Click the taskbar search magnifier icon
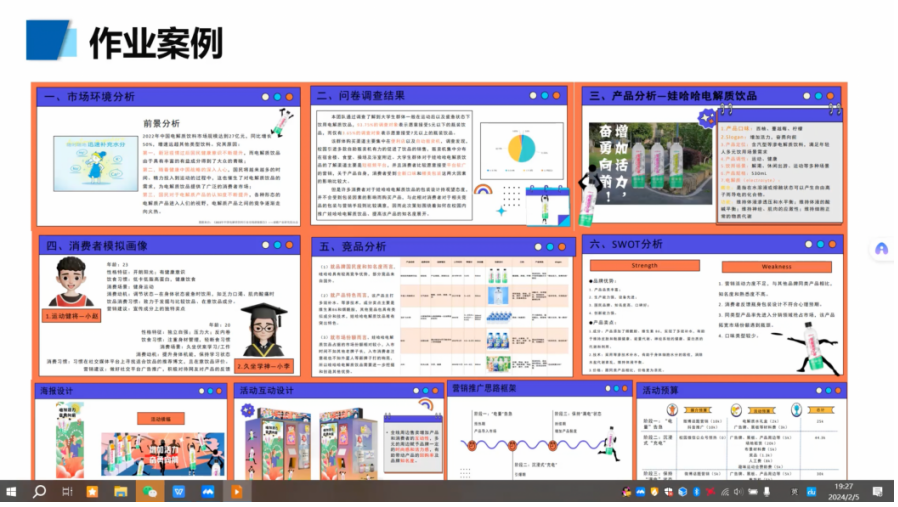The width and height of the screenshot is (898, 507). [x=40, y=492]
